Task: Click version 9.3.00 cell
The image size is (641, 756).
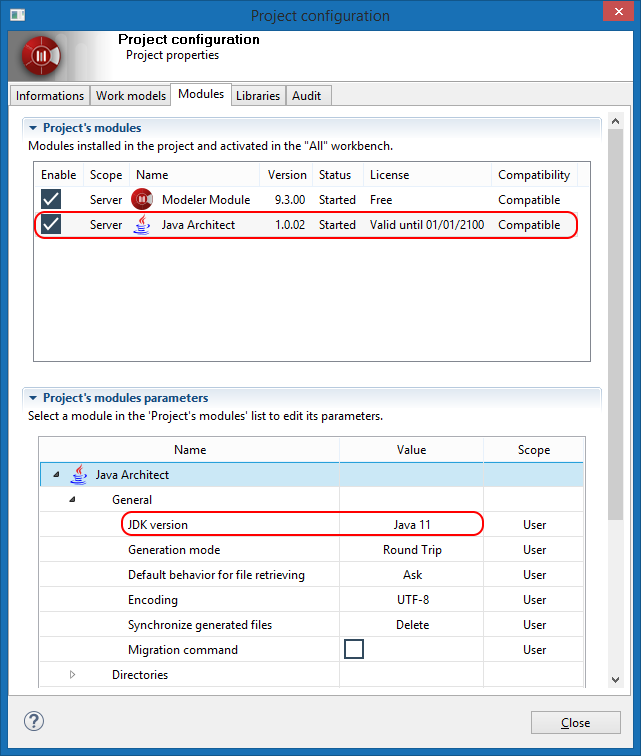Action: point(290,200)
